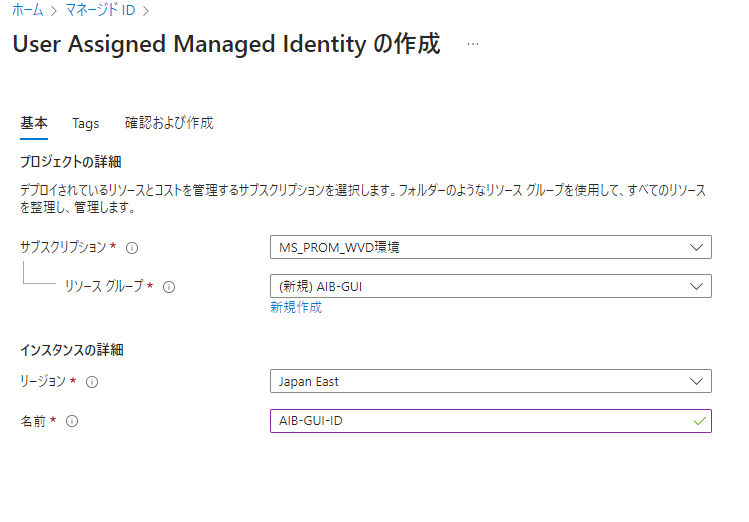This screenshot has width=749, height=522.
Task: Show info tooltip for リージョン
Action: [92, 382]
